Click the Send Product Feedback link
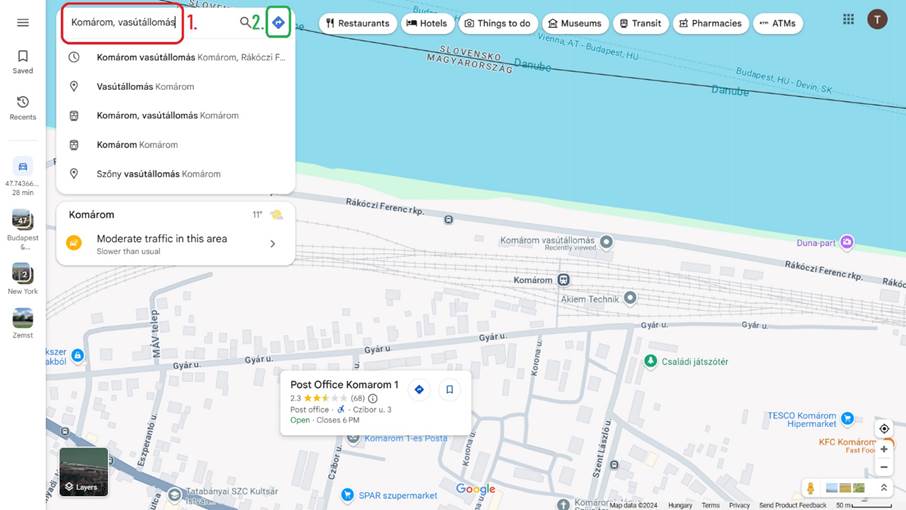The image size is (906, 510). coord(792,505)
